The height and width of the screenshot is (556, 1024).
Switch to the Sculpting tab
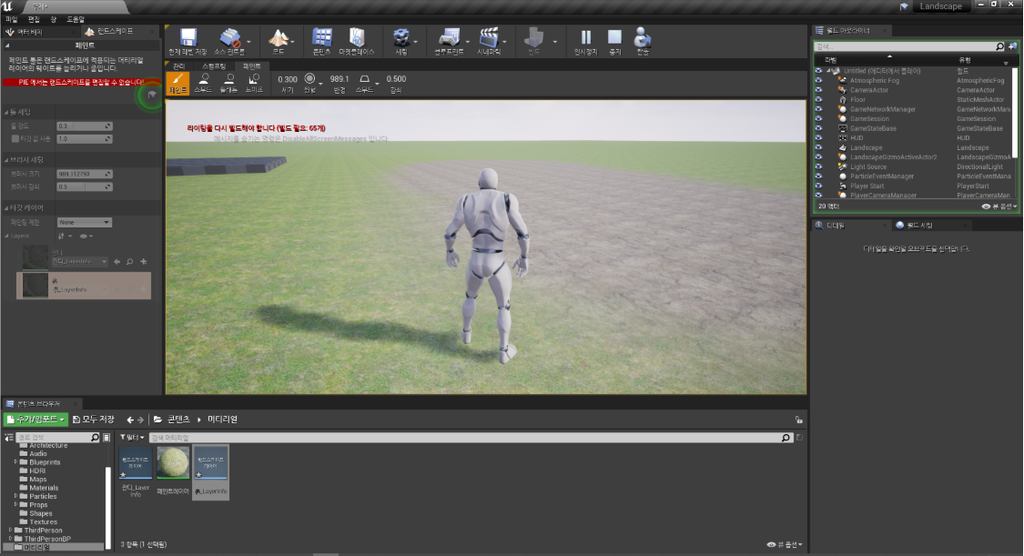(x=214, y=66)
